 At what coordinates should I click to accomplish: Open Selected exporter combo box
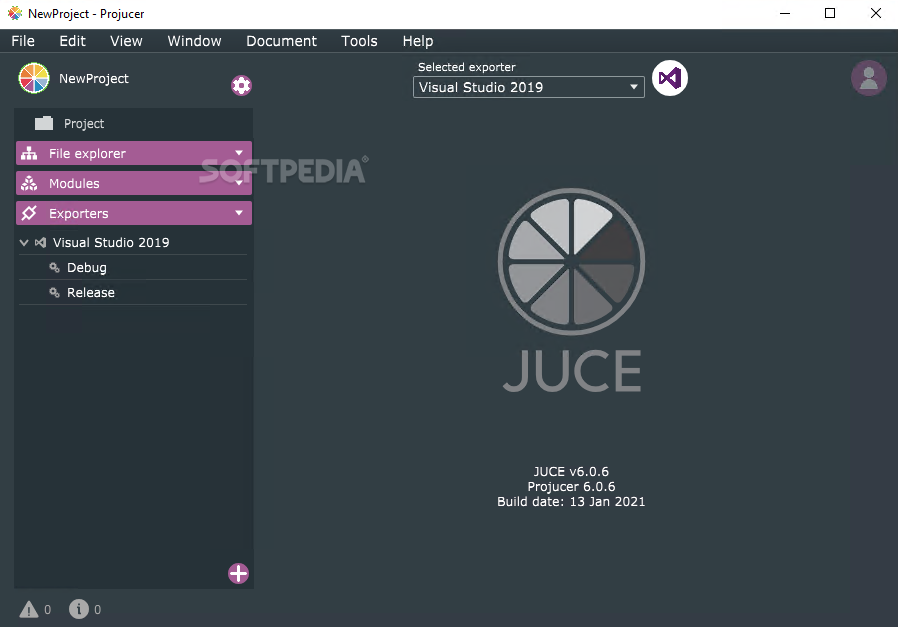point(529,87)
